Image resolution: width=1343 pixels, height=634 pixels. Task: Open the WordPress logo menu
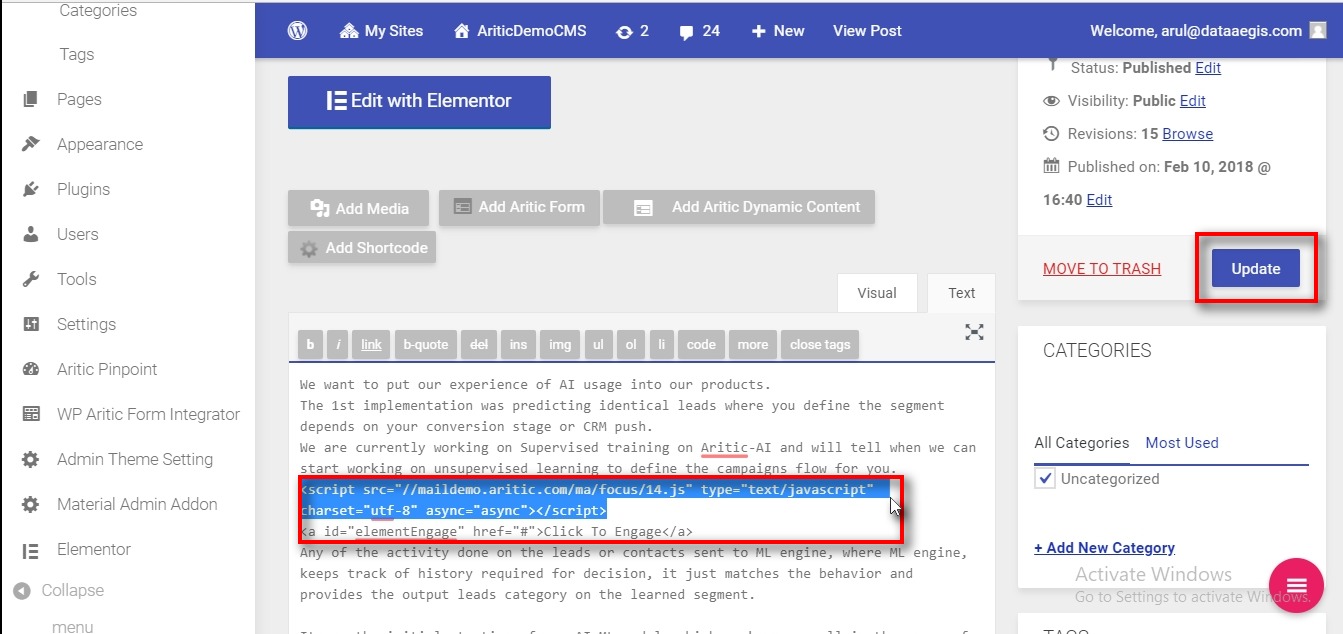pyautogui.click(x=297, y=31)
